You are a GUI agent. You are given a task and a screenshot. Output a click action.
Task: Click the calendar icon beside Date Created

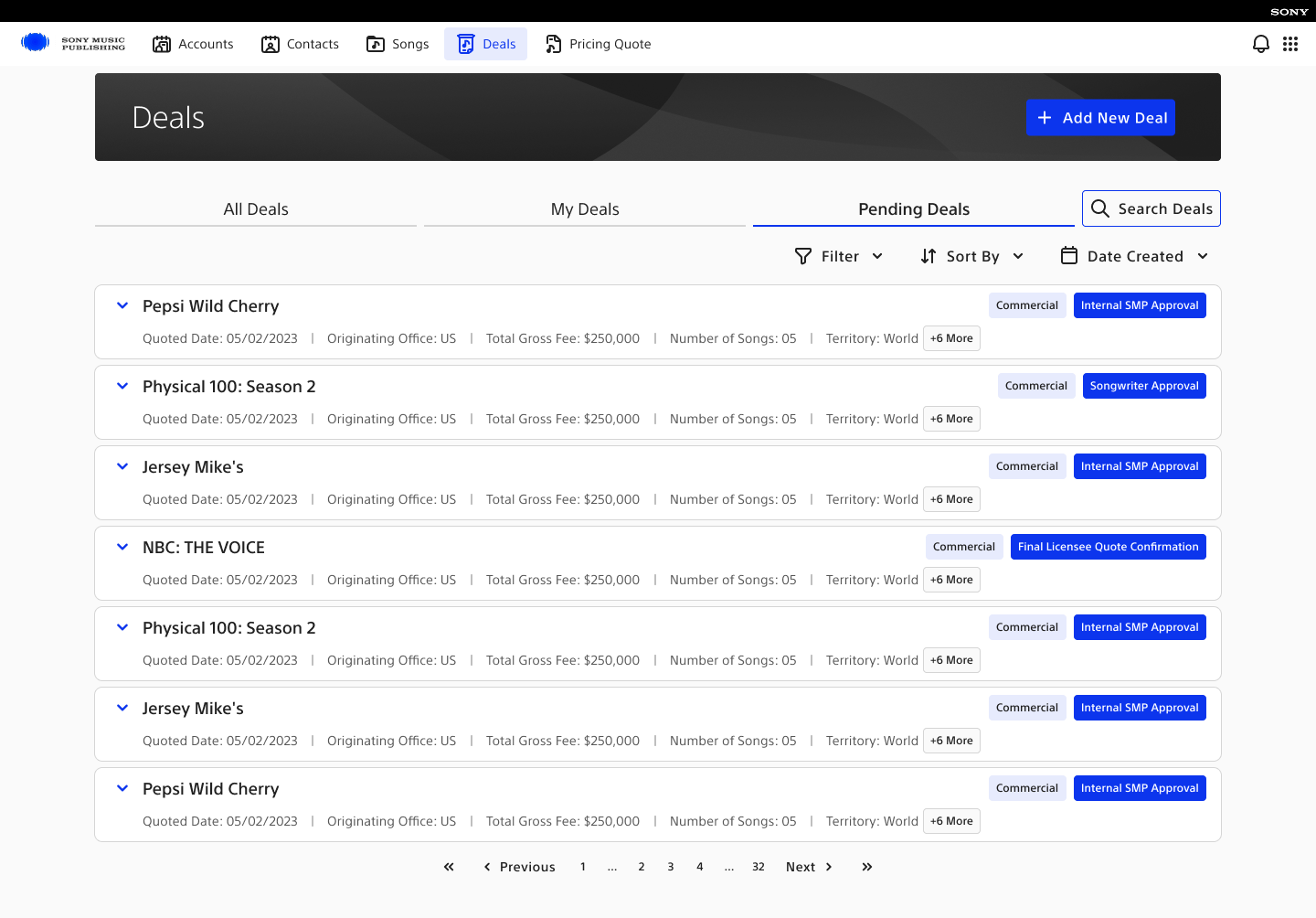coord(1069,255)
